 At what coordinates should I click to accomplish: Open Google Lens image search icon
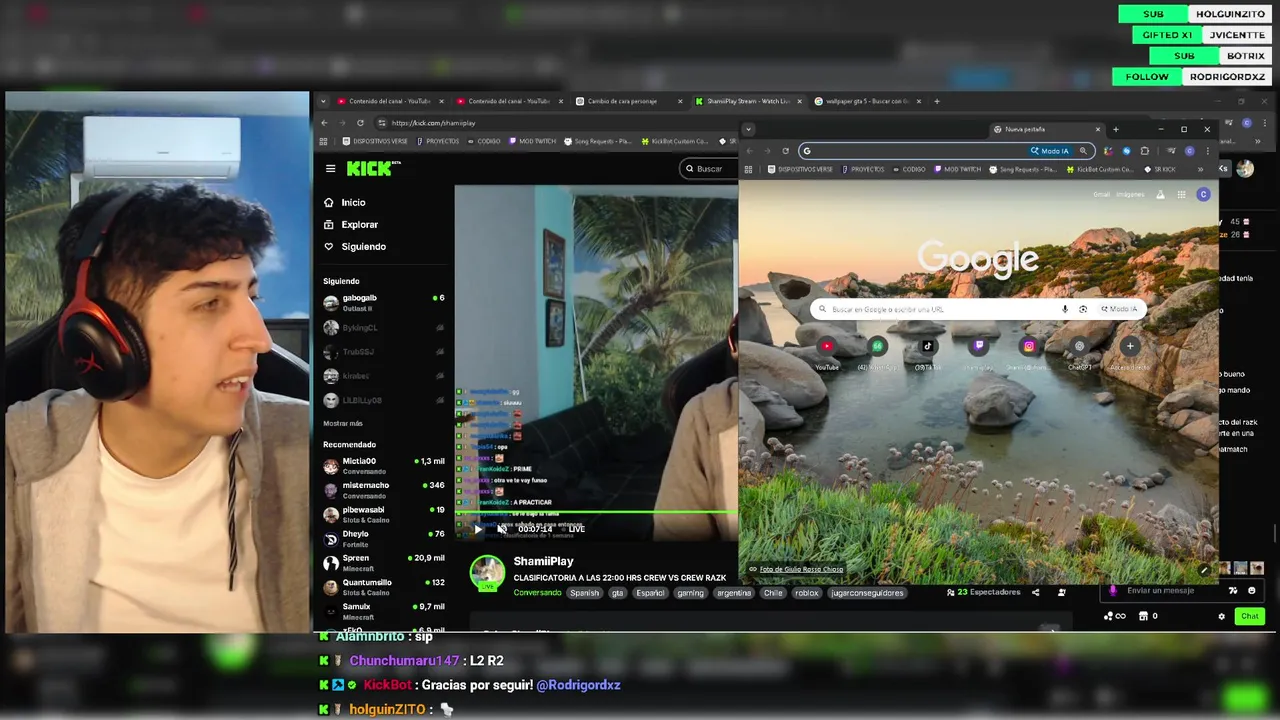click(1083, 309)
